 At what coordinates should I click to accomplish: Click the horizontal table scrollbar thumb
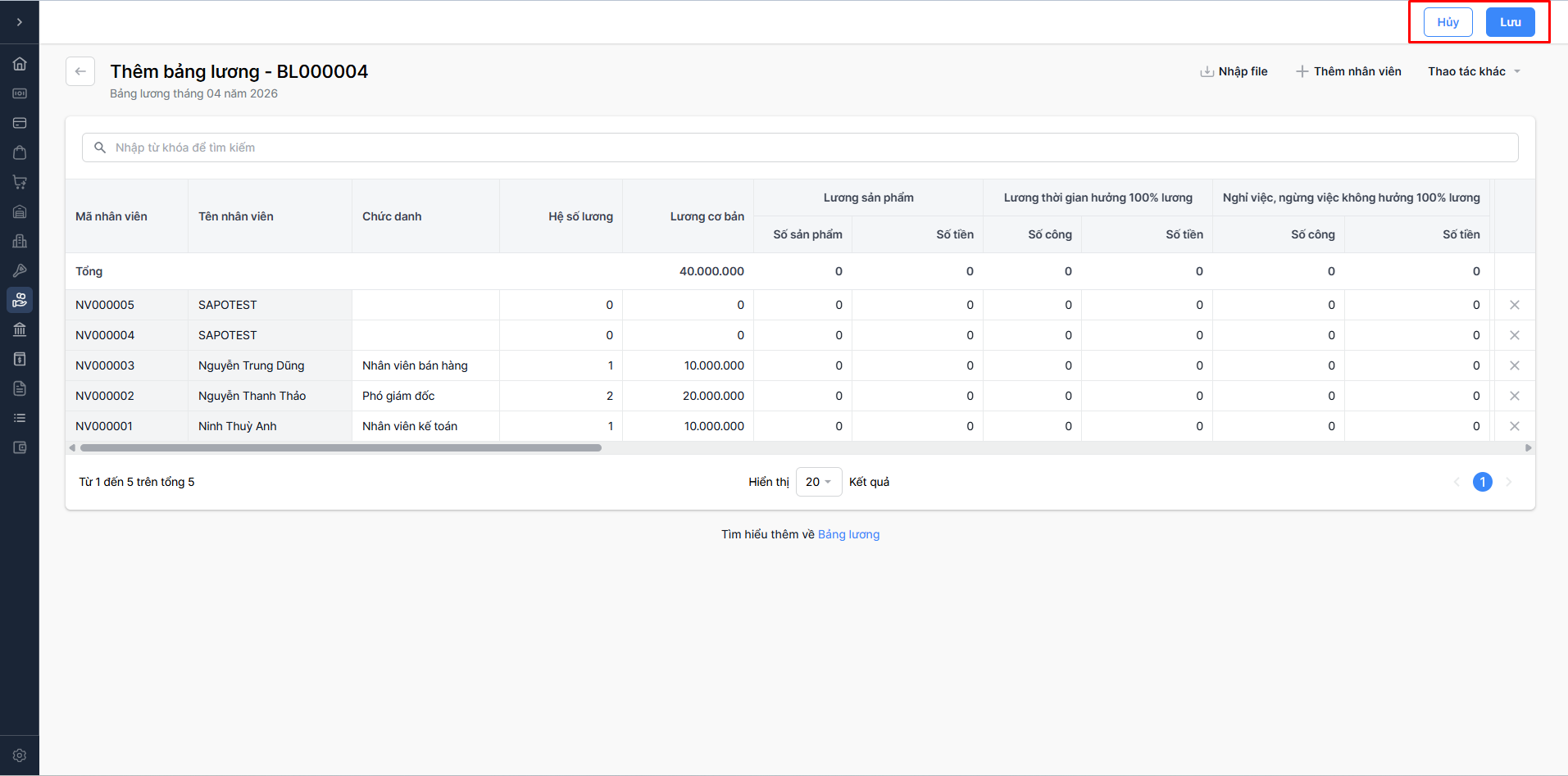tap(340, 448)
